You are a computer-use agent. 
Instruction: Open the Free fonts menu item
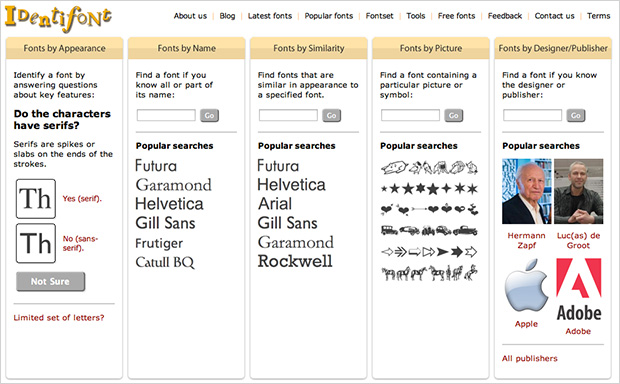(x=456, y=16)
